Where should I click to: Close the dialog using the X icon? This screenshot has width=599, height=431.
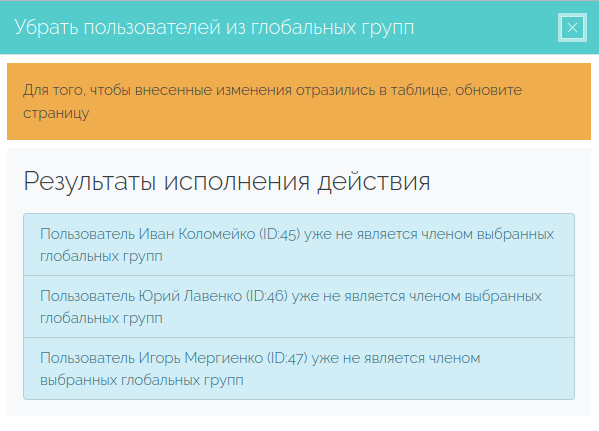click(x=572, y=28)
